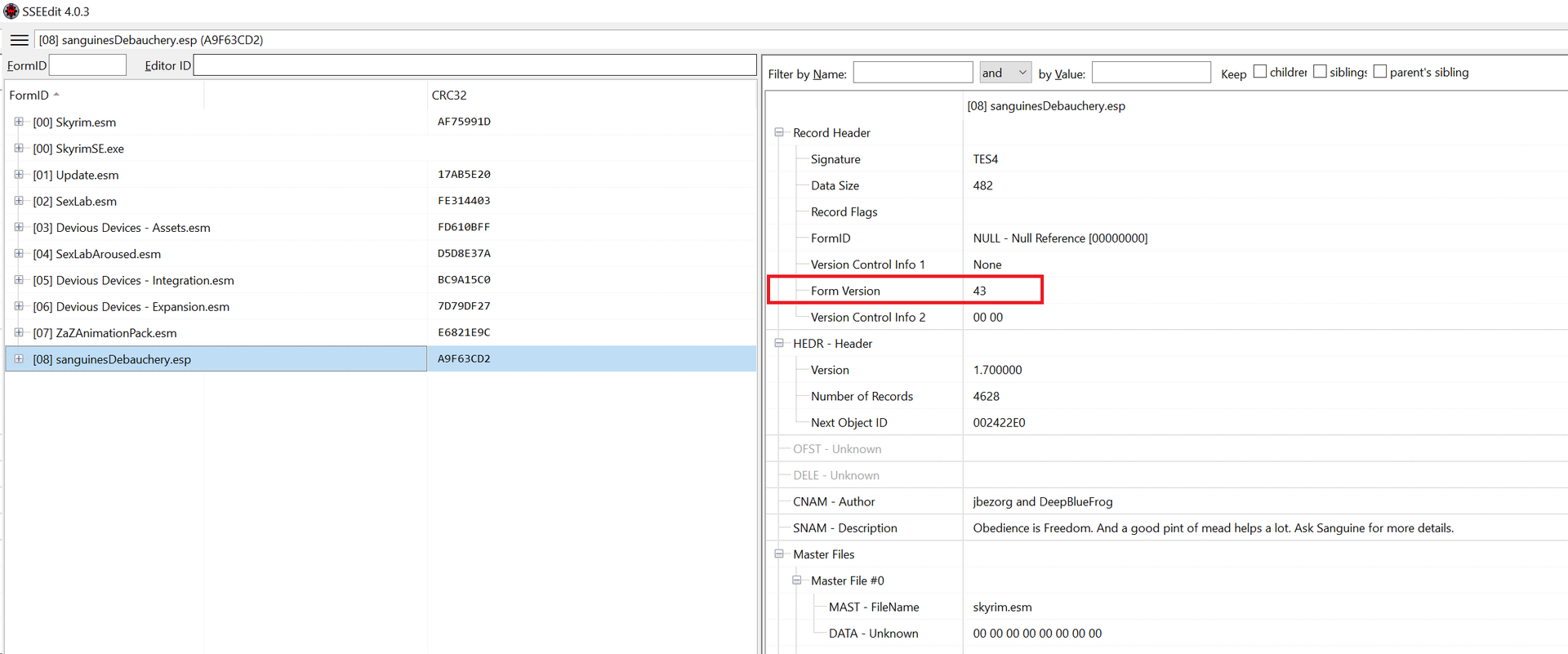Expand [06] Devious Devices - Expansion.esm
This screenshot has width=1568, height=654.
(19, 306)
